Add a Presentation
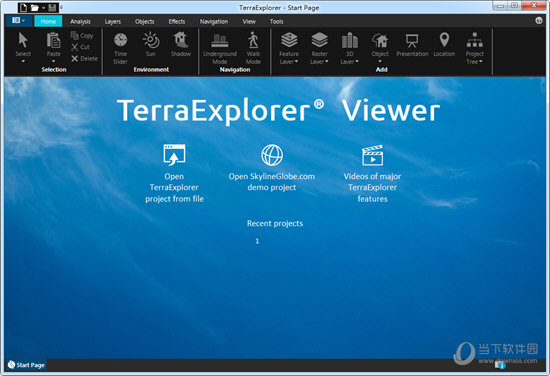Viewport: 550px width, 376px height. coord(412,44)
